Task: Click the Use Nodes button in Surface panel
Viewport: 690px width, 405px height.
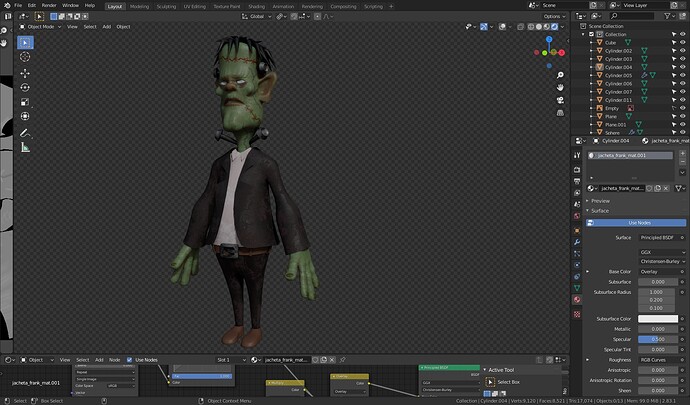Action: 635,223
